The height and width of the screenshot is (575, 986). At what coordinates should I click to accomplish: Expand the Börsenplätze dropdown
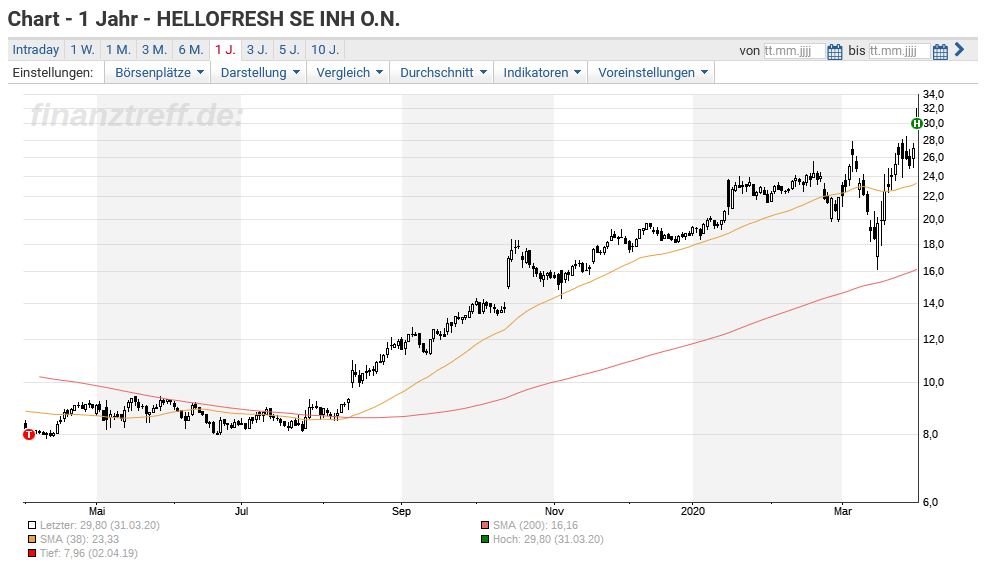point(160,72)
